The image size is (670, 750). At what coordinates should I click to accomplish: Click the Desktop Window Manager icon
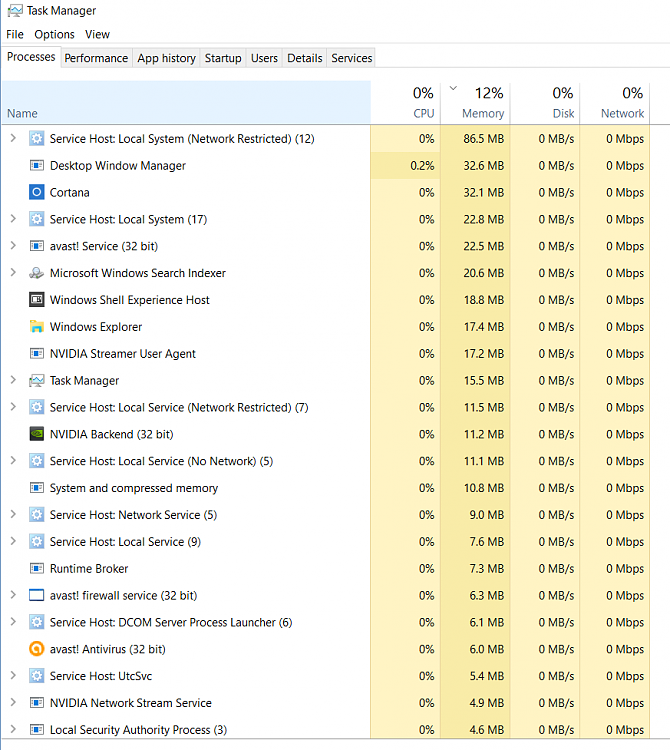coord(37,166)
